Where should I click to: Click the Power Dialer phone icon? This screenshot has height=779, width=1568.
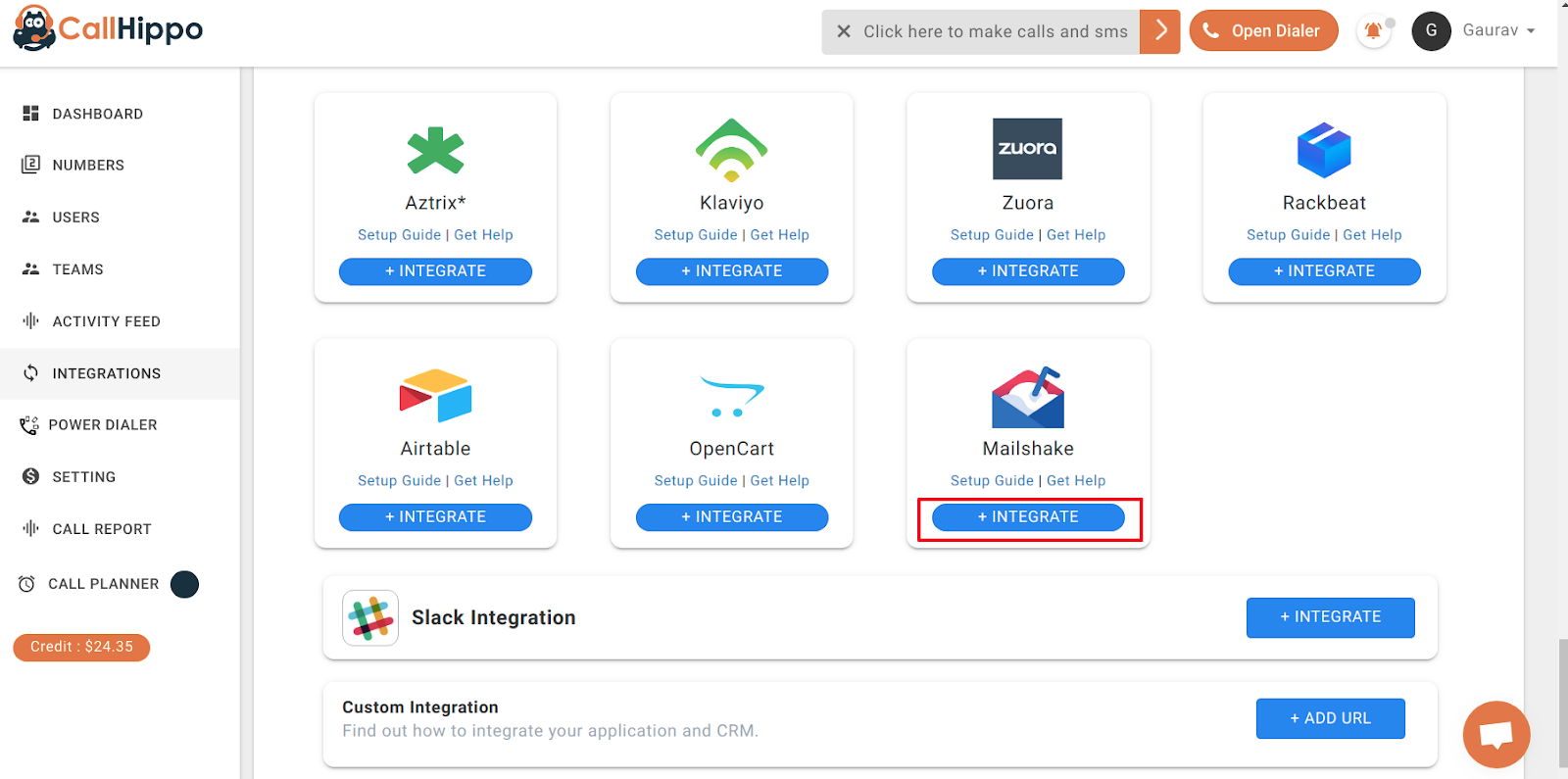[x=29, y=425]
